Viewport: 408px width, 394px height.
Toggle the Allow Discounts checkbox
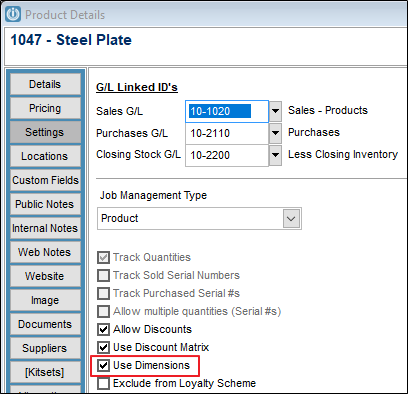(103, 329)
